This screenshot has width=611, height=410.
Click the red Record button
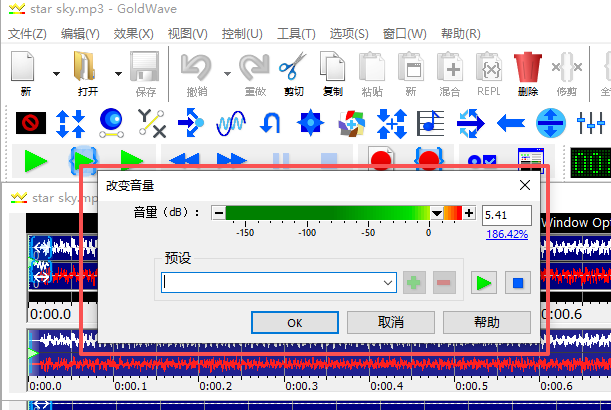tap(381, 159)
